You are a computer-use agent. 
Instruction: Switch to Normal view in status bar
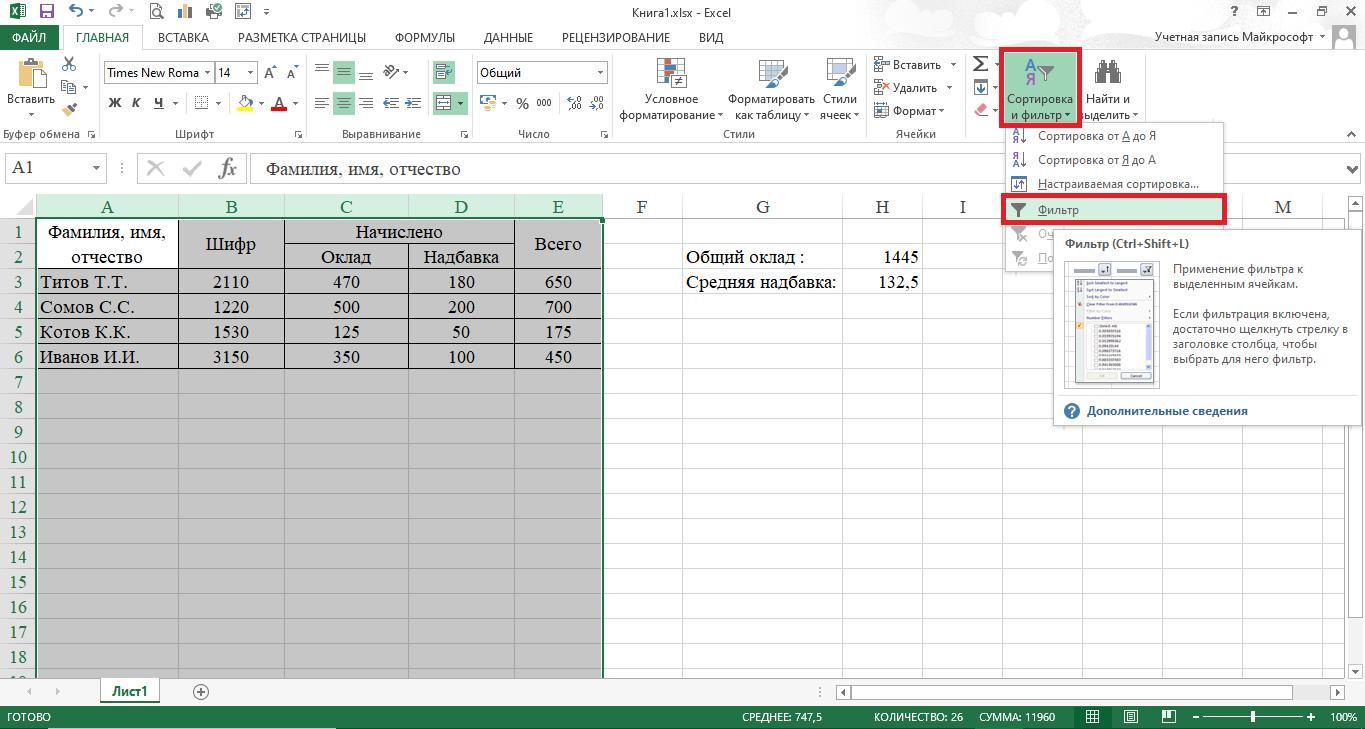(x=1093, y=717)
